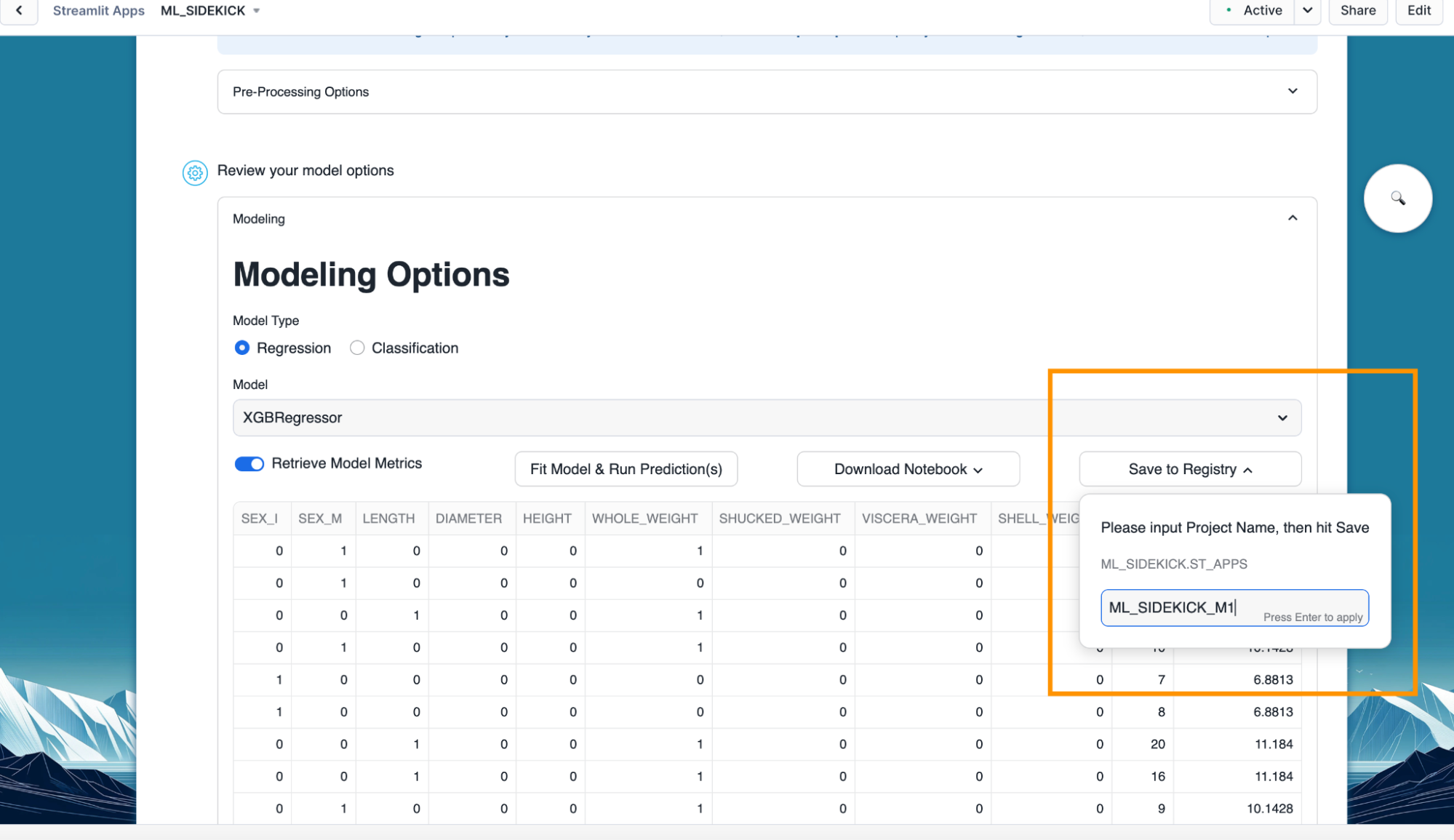Click the WHOLE_WEIGHT column header

644,519
